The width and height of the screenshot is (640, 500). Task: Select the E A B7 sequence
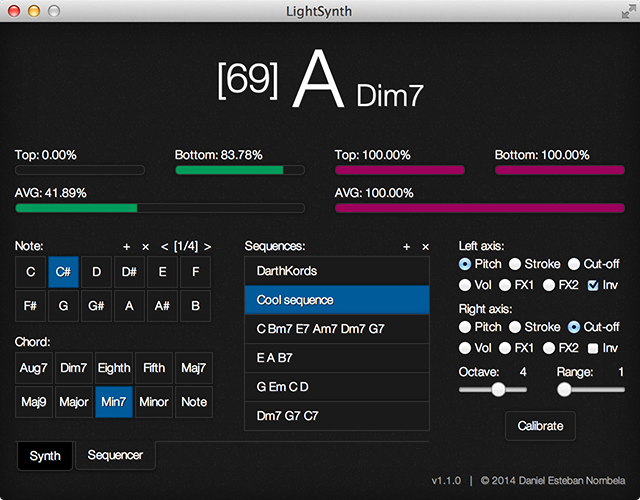point(337,358)
